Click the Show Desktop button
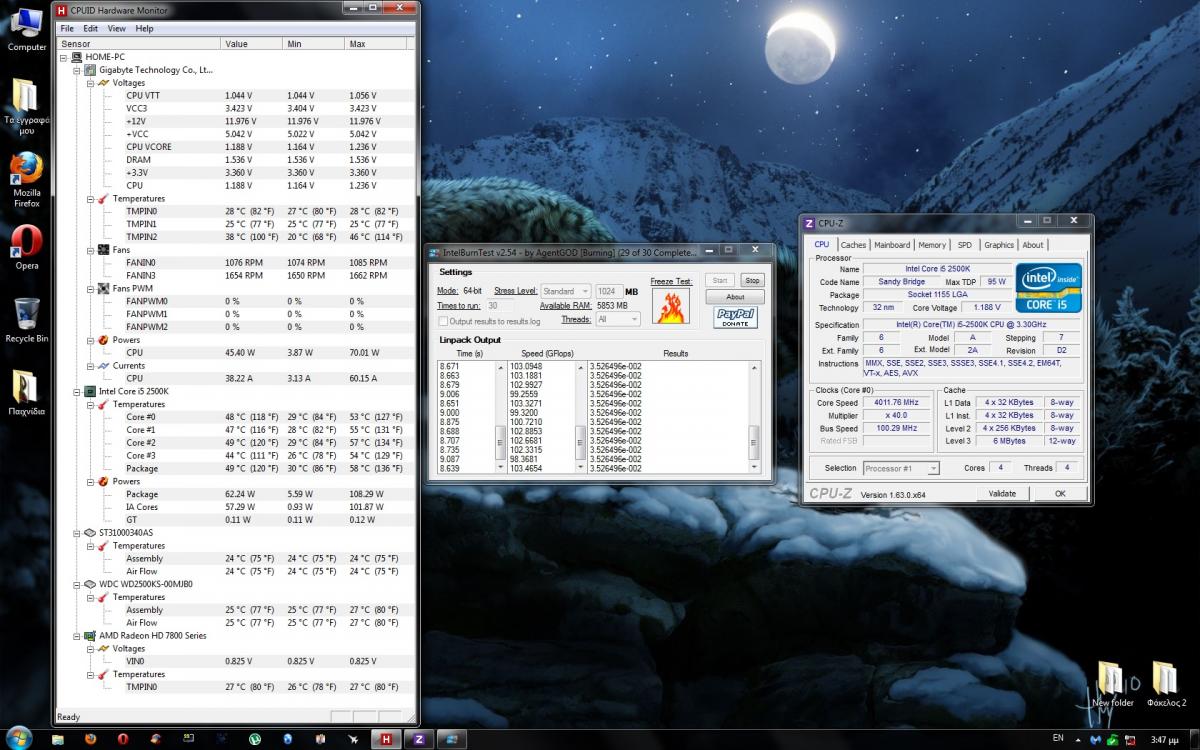Image resolution: width=1200 pixels, height=750 pixels. tap(1194, 739)
